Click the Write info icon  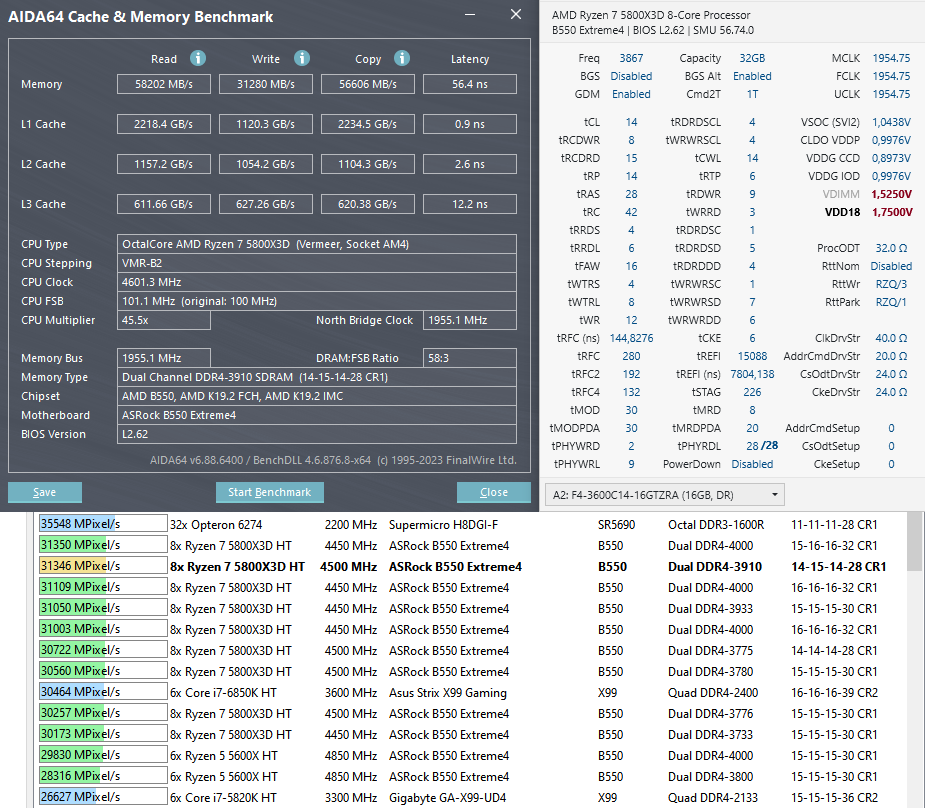tap(302, 58)
